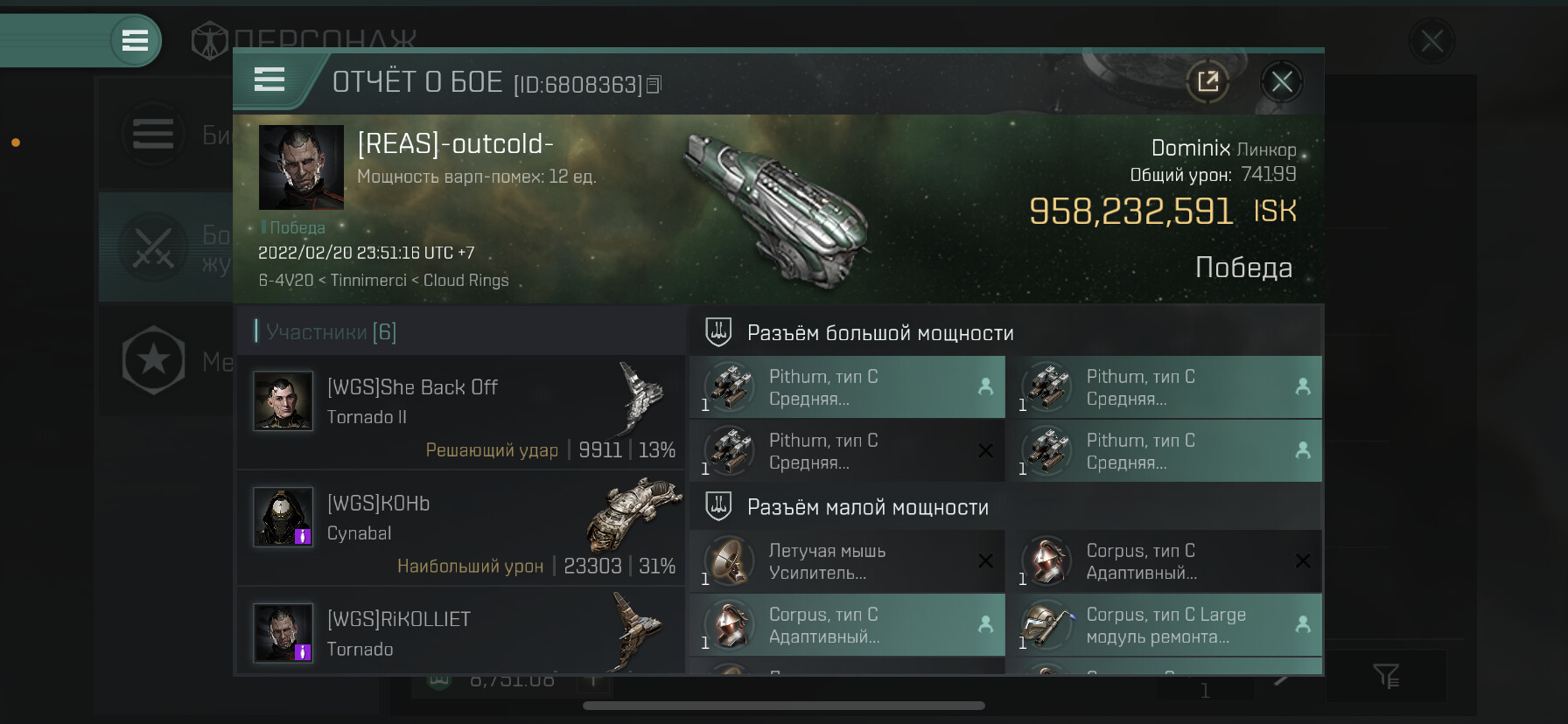Open the star medal sidebar tab

pyautogui.click(x=154, y=360)
